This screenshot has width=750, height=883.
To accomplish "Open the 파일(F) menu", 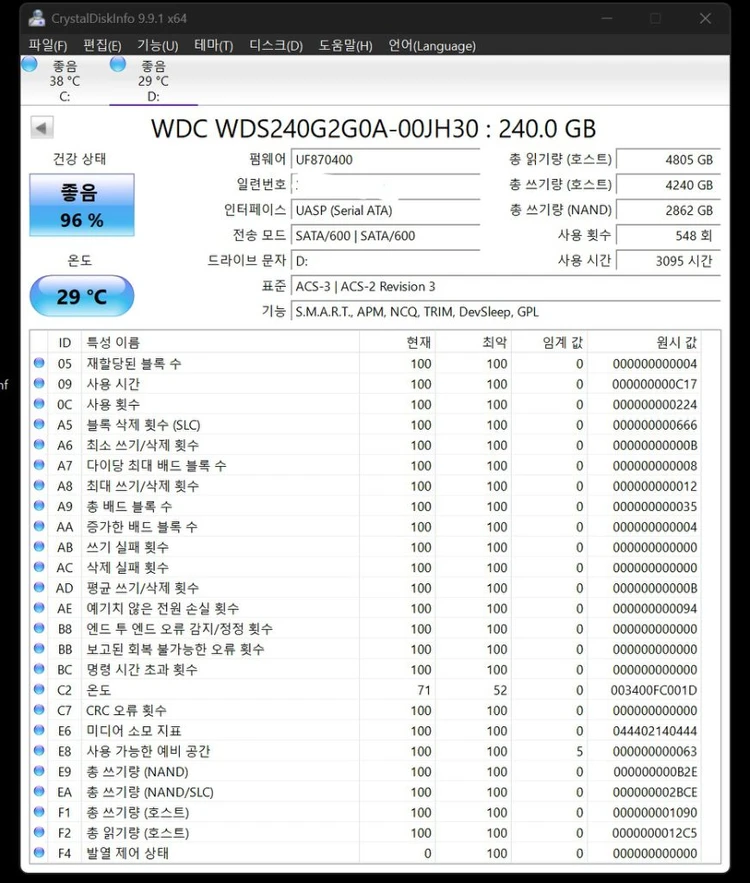I will 47,45.
